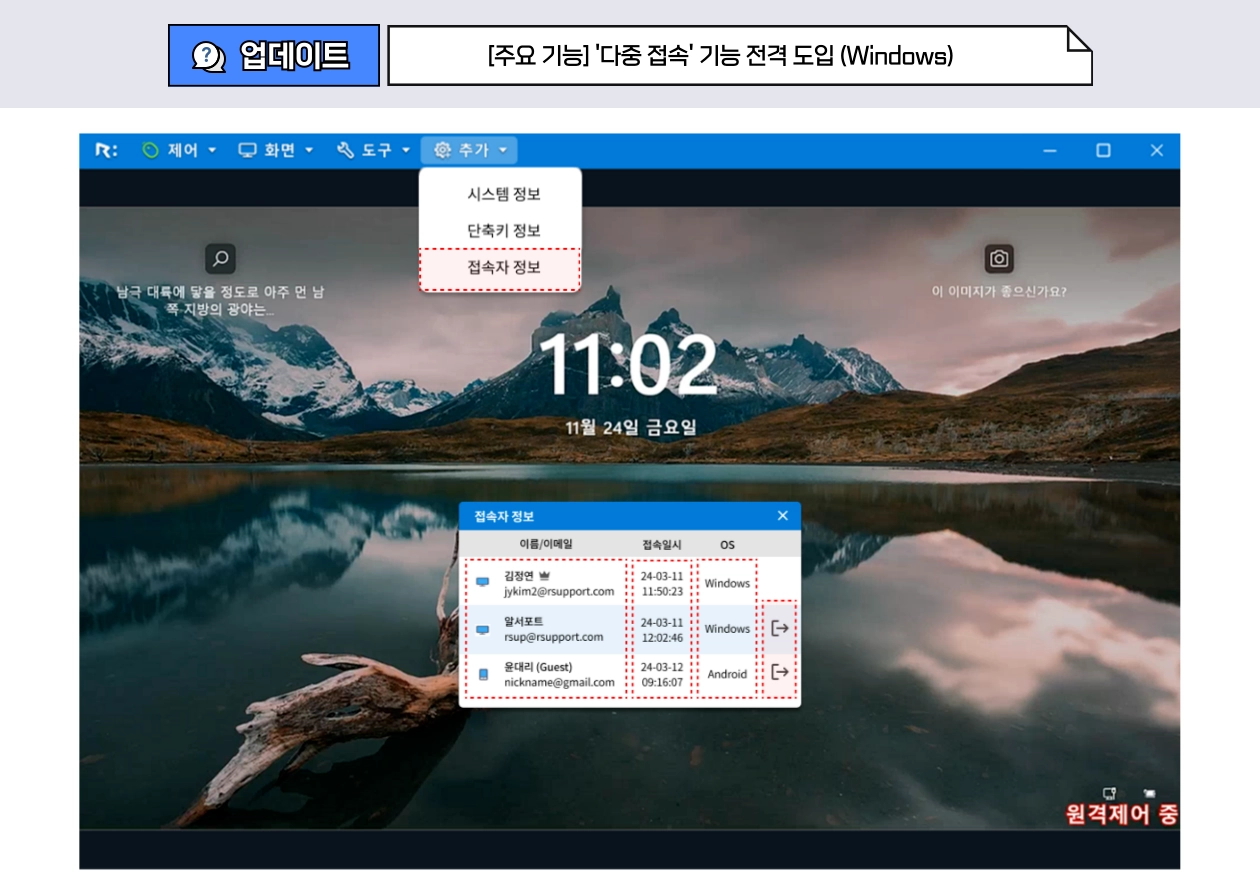Click the 이 이미지가 좋으신가요? text
Image resolution: width=1260 pixels, height=891 pixels.
pos(999,292)
